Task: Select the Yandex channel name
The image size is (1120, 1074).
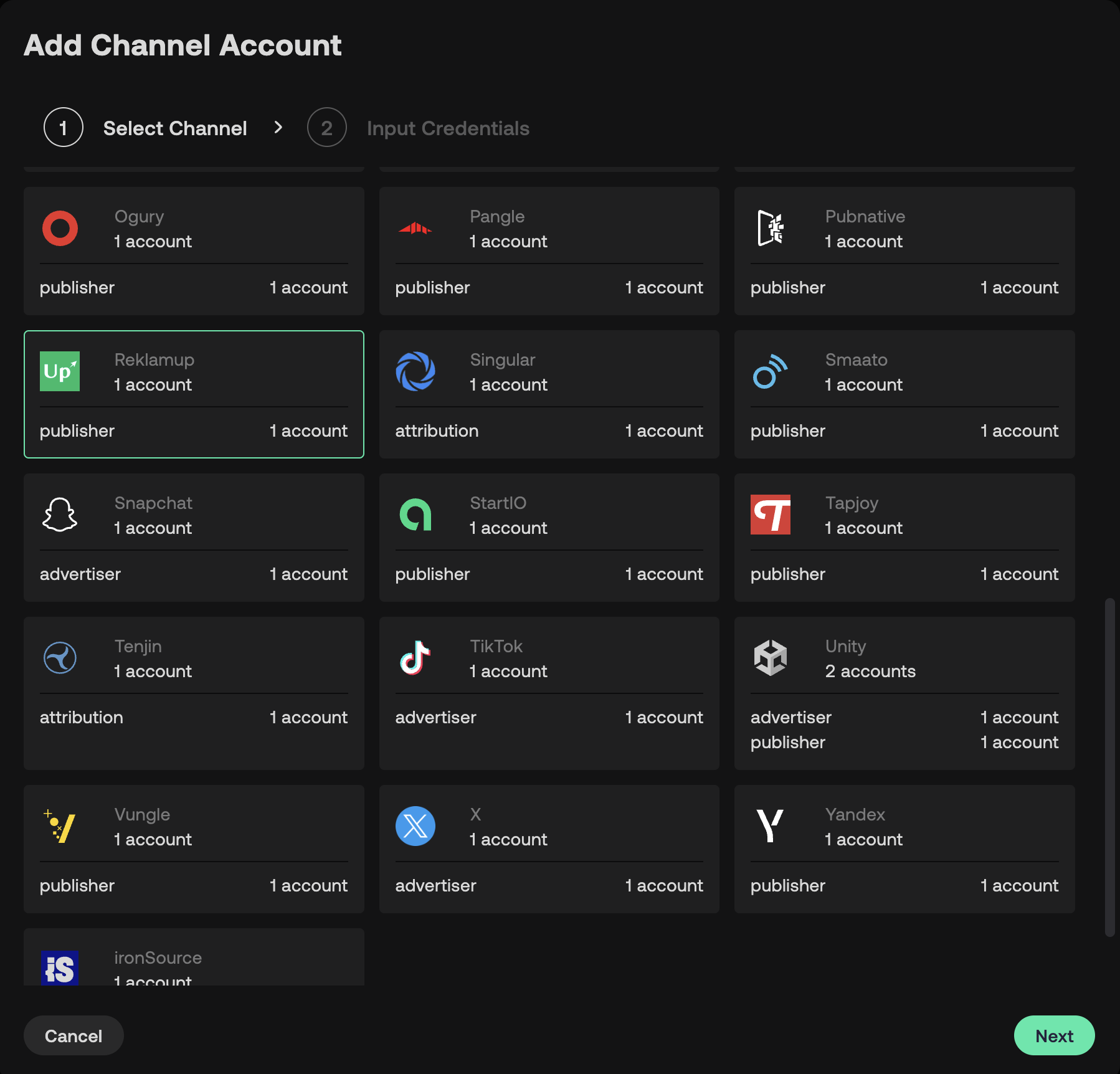Action: point(855,815)
